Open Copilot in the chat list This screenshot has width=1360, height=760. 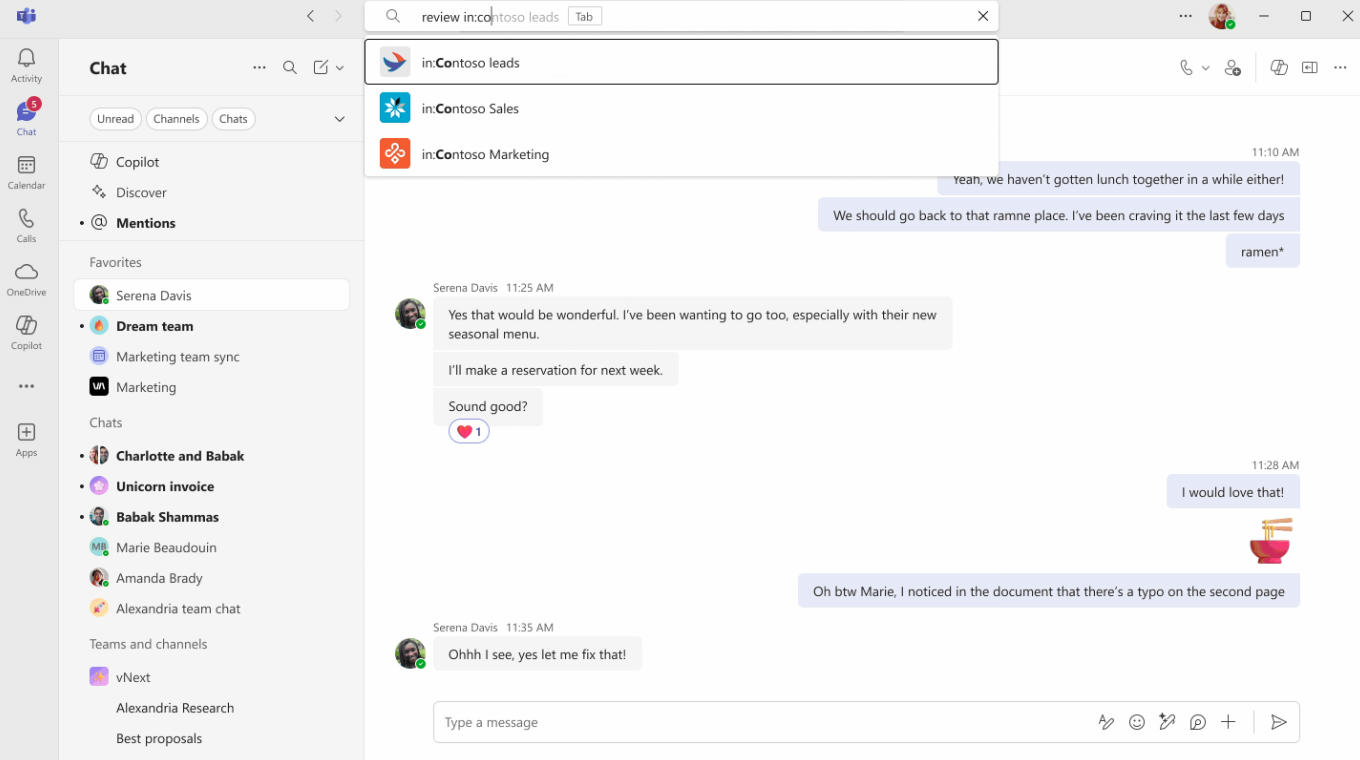211,162
